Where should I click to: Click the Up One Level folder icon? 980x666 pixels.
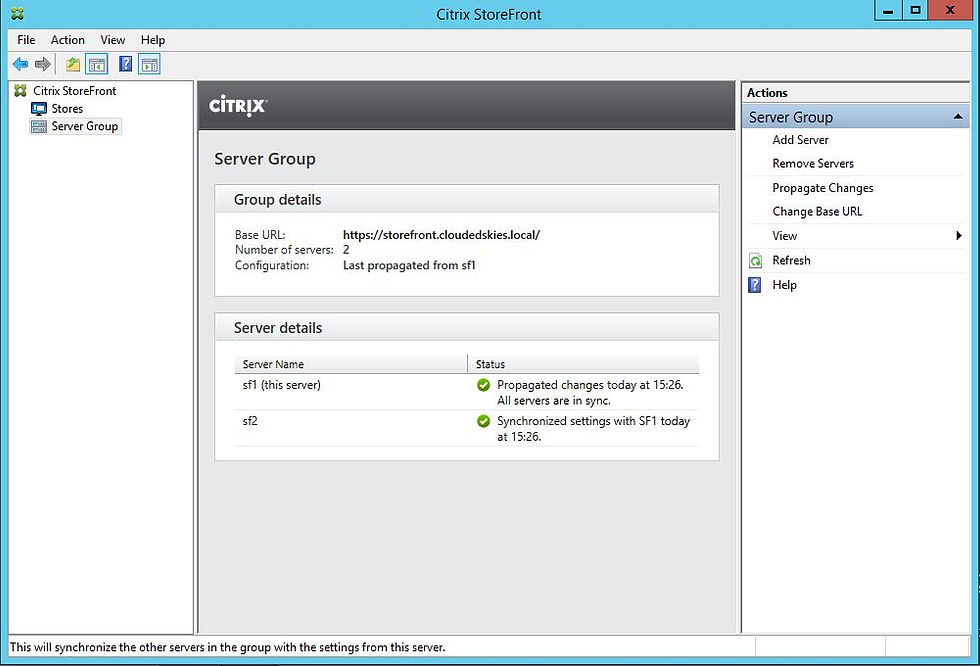(73, 64)
